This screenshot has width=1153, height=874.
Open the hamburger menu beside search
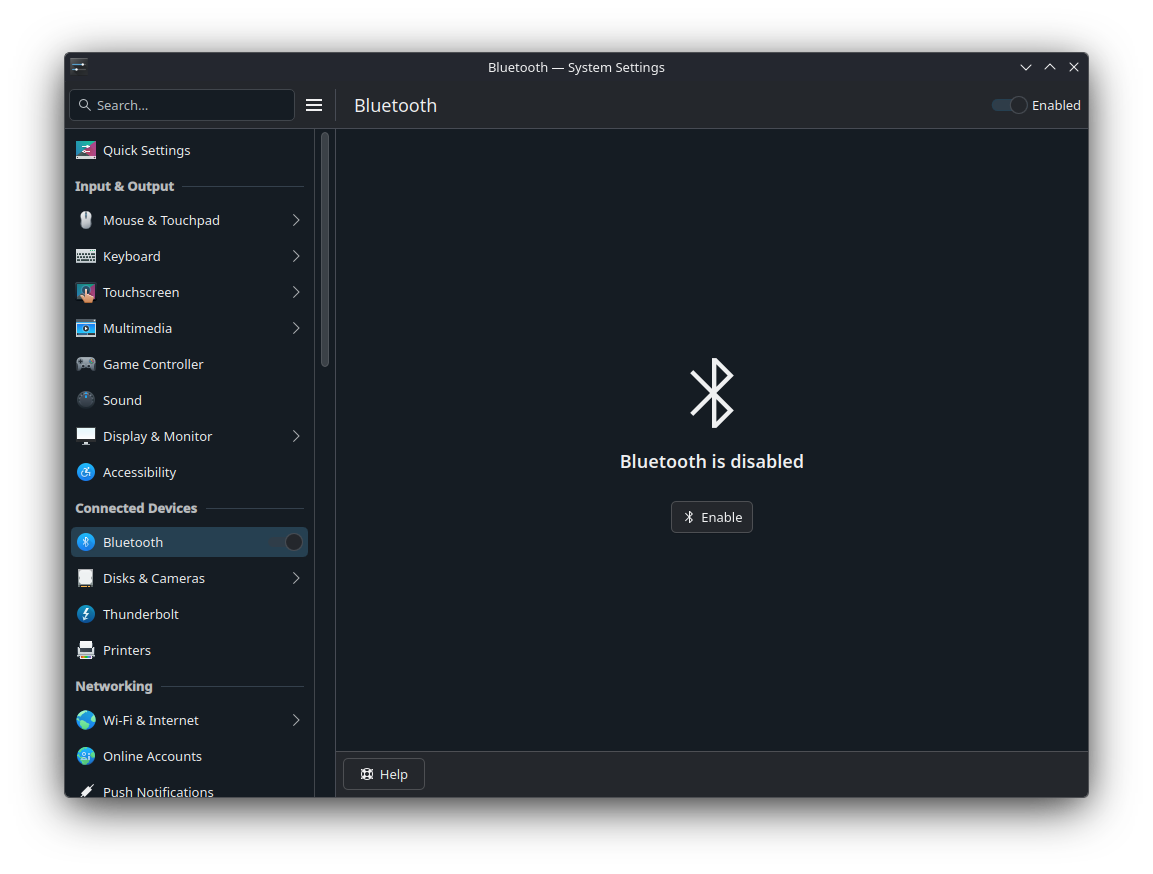314,105
